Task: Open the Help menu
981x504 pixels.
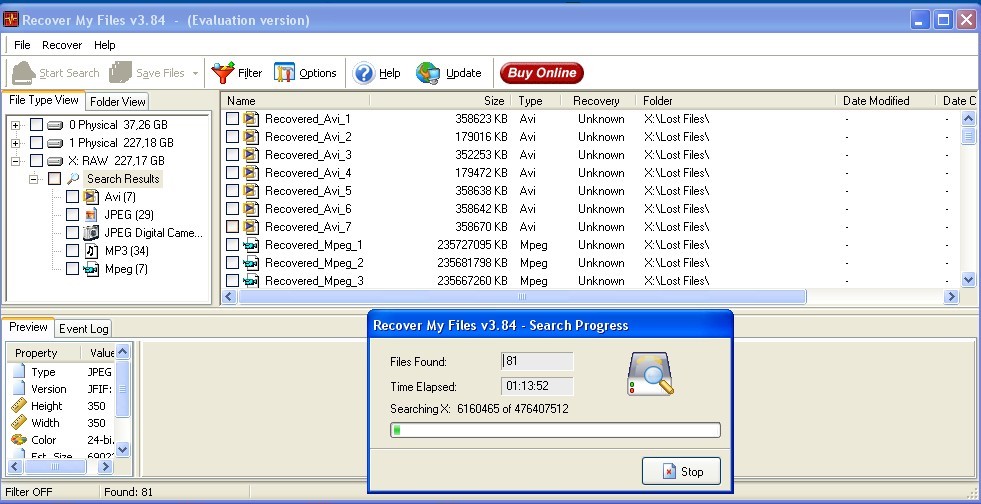Action: (104, 45)
